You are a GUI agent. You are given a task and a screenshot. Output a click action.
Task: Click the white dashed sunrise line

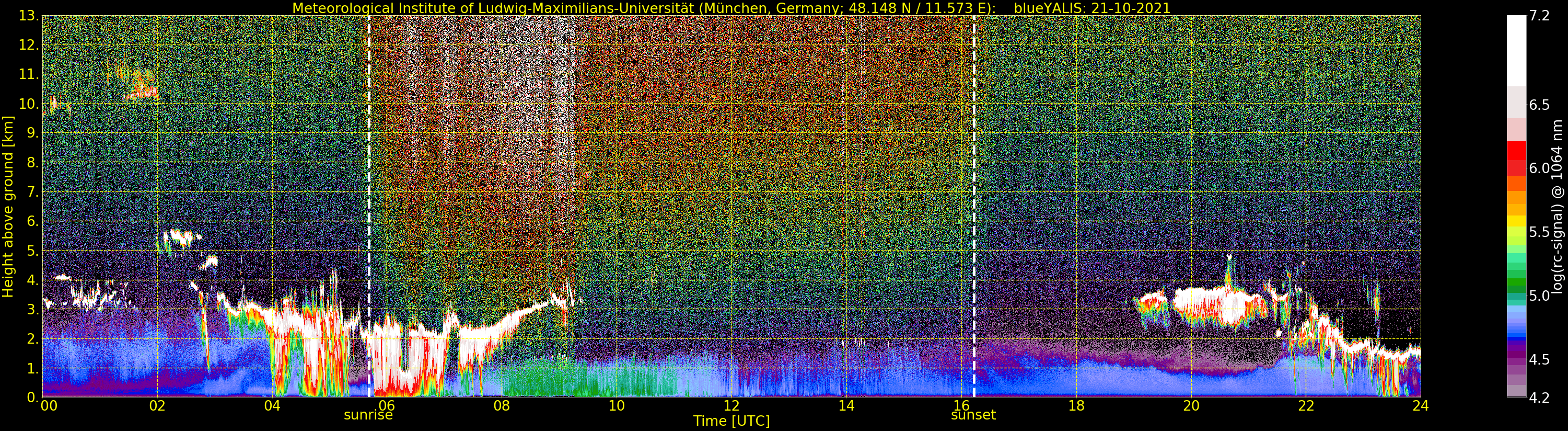(x=369, y=206)
